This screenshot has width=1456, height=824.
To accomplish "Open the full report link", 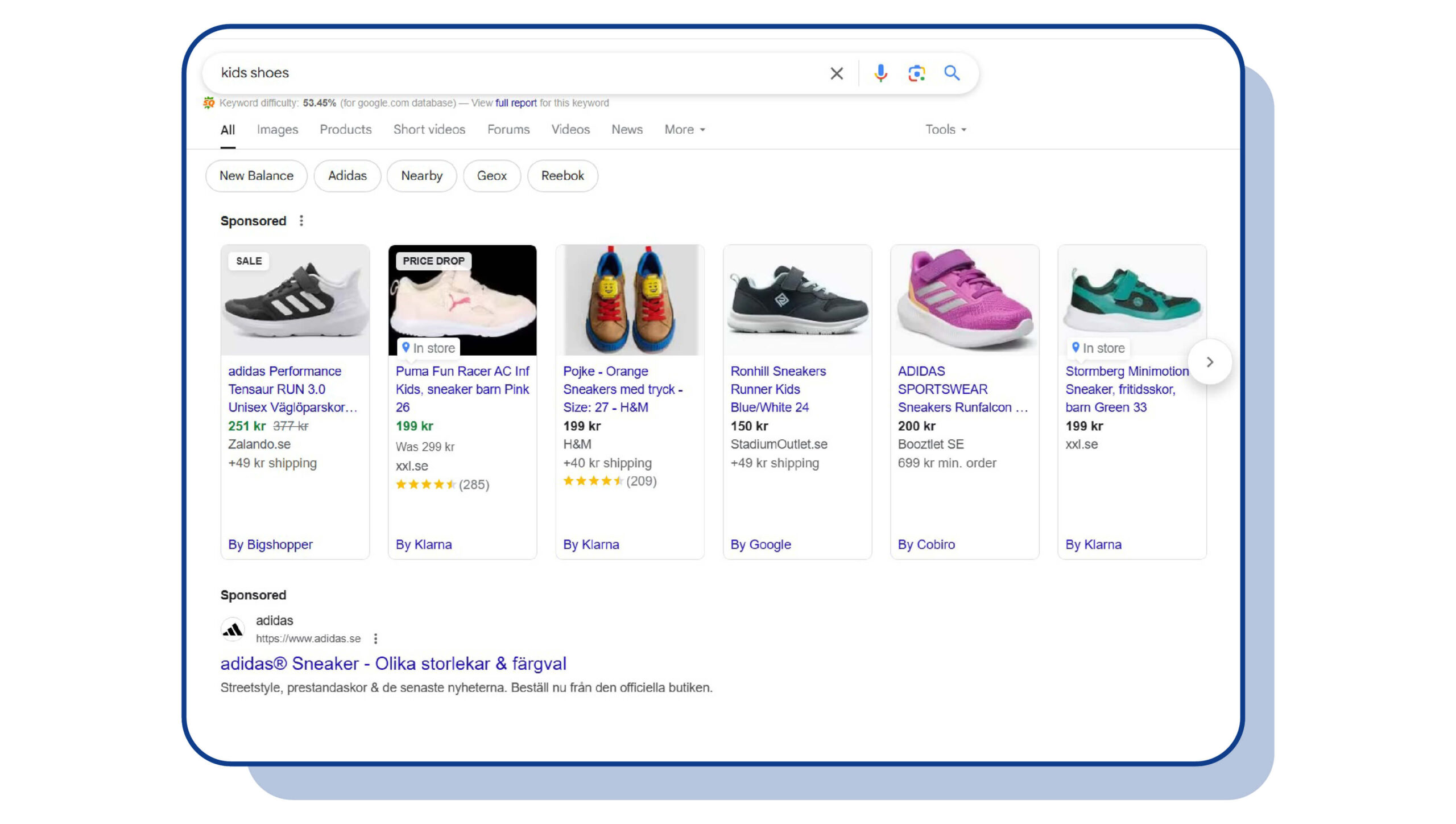I will 516,103.
